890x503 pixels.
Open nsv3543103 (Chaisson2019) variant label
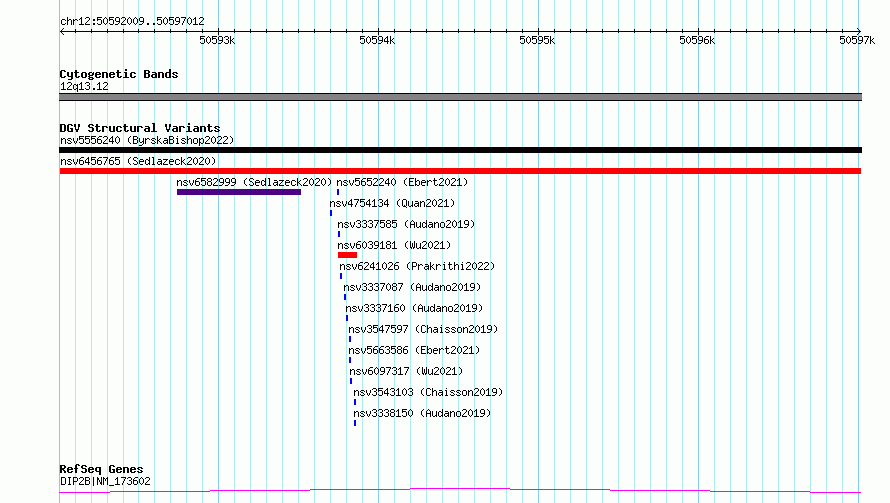click(x=428, y=392)
